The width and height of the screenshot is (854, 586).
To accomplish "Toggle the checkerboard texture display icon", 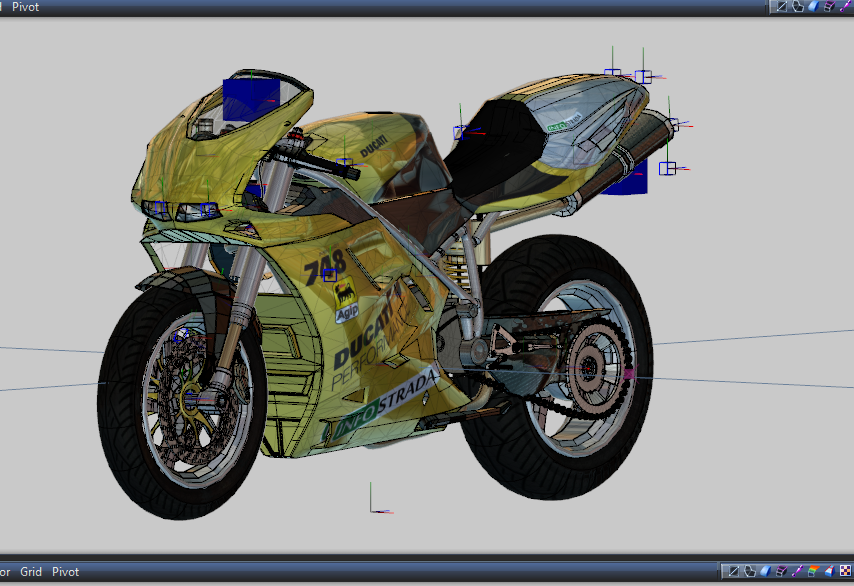I will pyautogui.click(x=845, y=571).
